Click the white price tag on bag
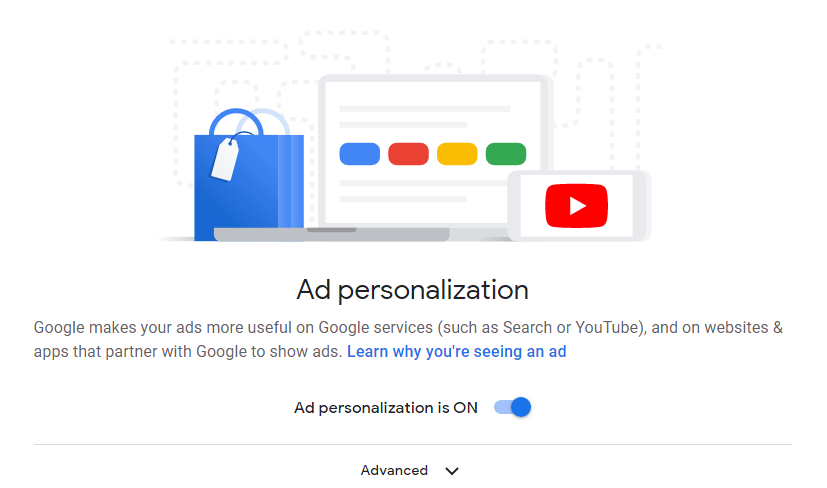 [225, 159]
